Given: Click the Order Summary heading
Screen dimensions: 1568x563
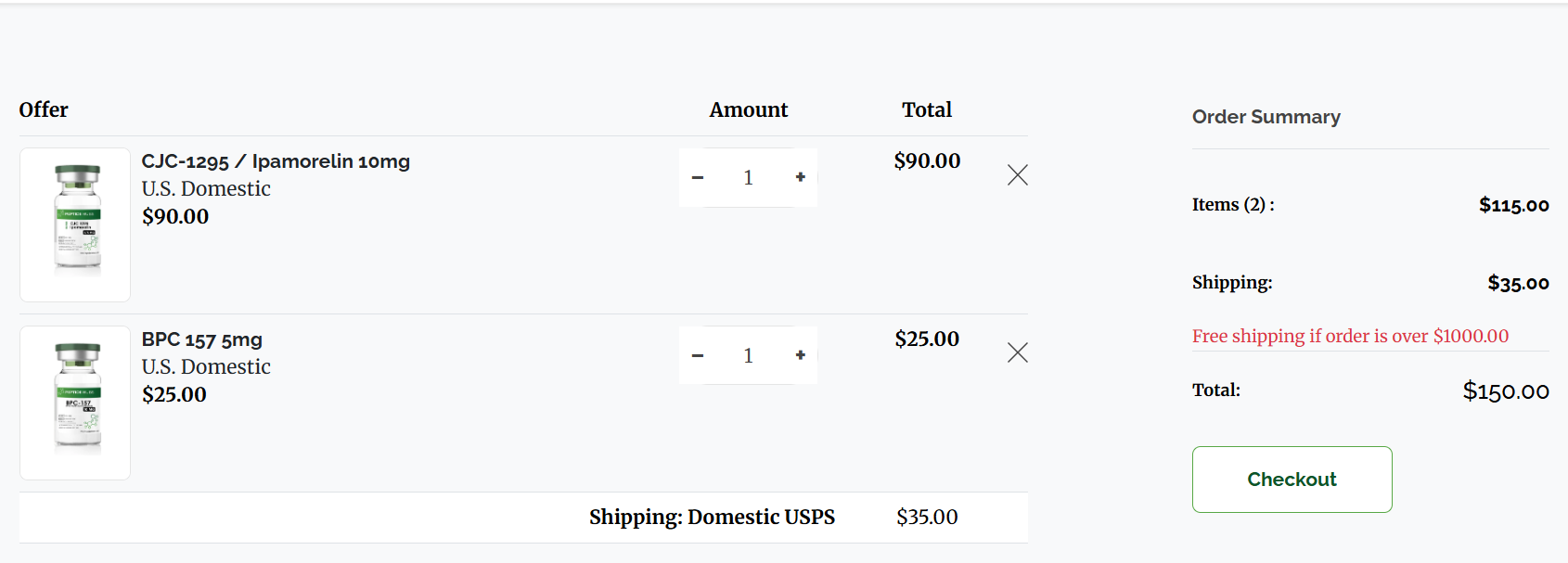Looking at the screenshot, I should click(1266, 117).
